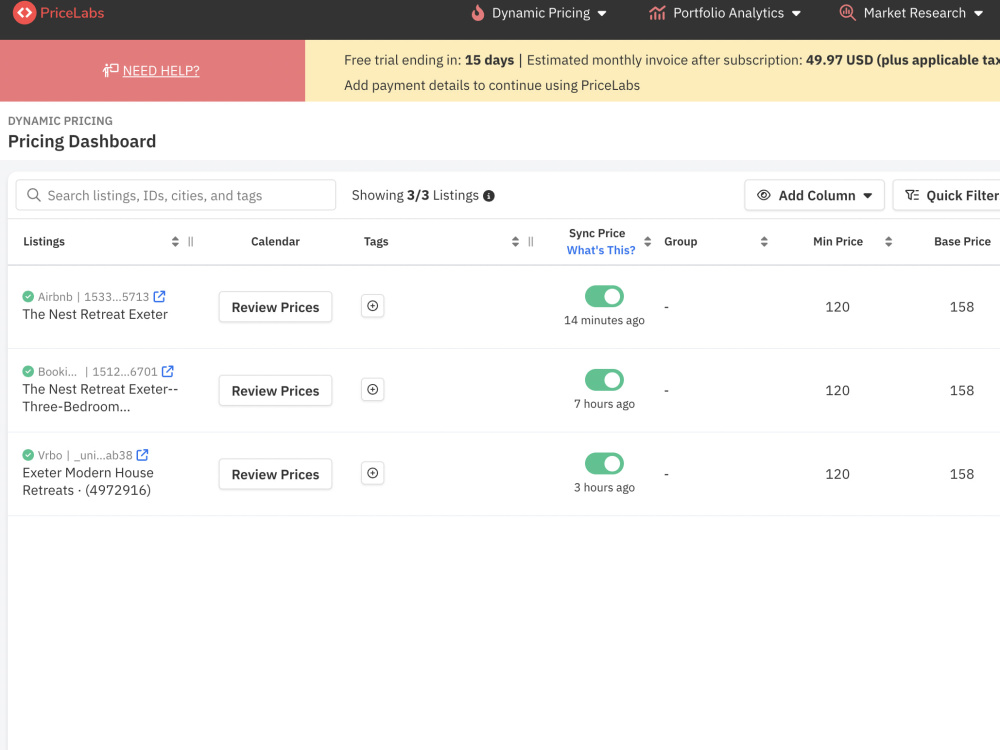Open the Portfolio Analytics menu
1000x750 pixels.
[724, 13]
